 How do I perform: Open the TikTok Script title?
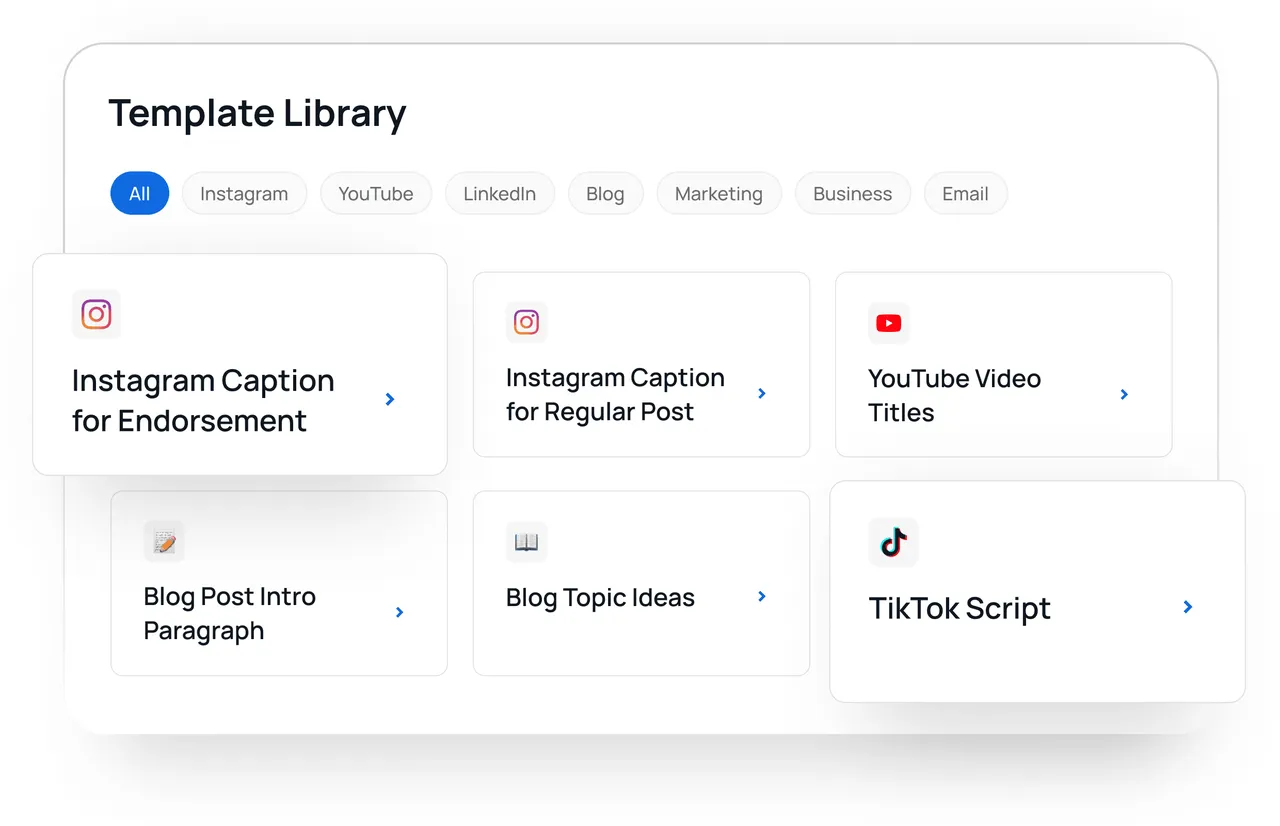960,608
